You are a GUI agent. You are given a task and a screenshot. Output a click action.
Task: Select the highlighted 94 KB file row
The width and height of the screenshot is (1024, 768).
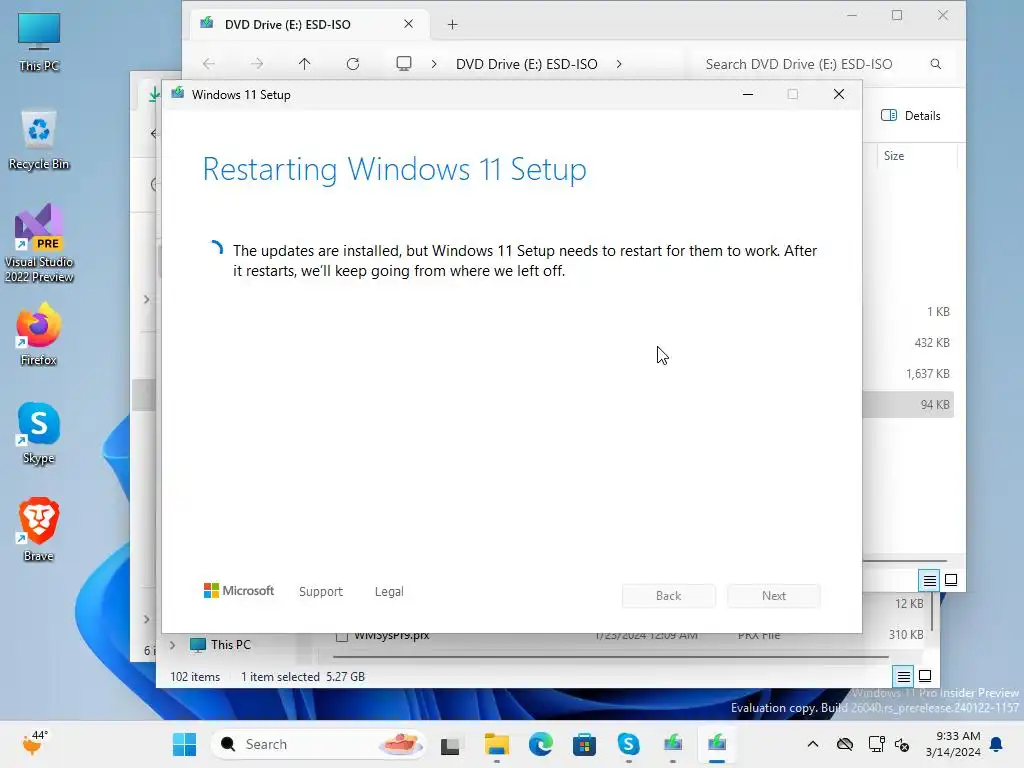click(x=908, y=405)
